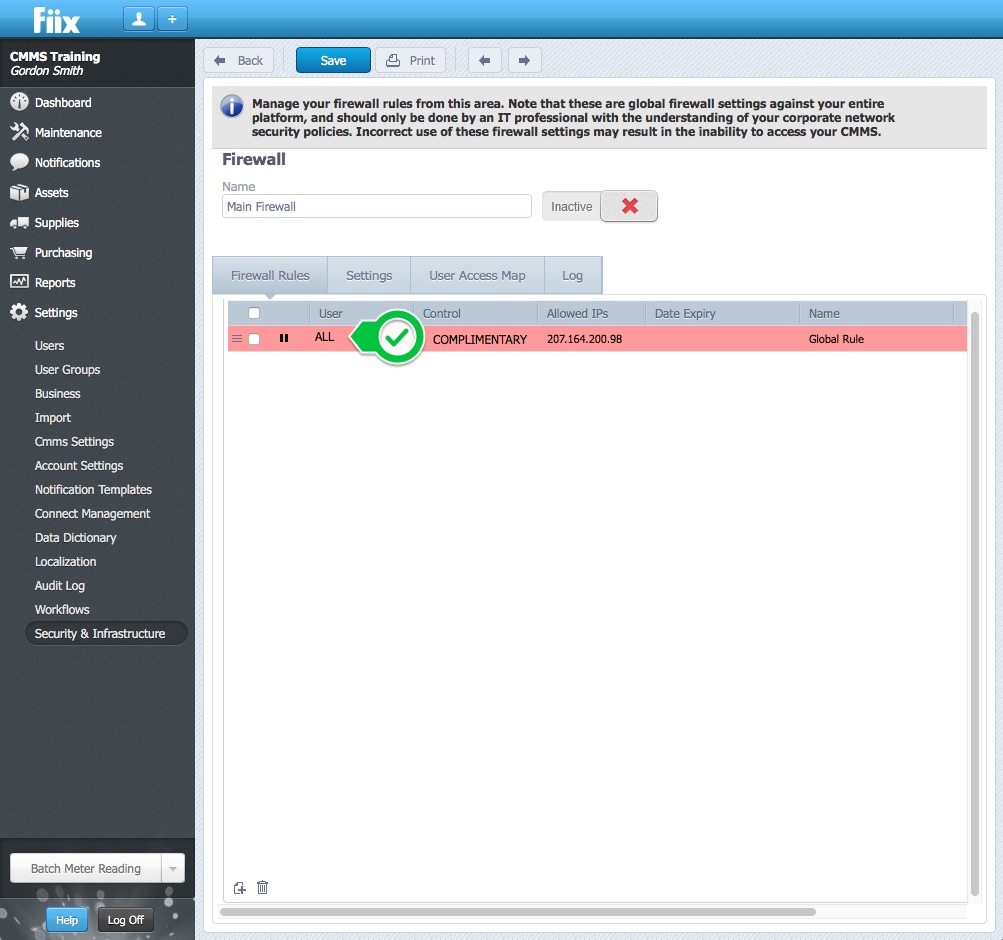Click the Back button
The width and height of the screenshot is (1003, 940).
point(239,61)
